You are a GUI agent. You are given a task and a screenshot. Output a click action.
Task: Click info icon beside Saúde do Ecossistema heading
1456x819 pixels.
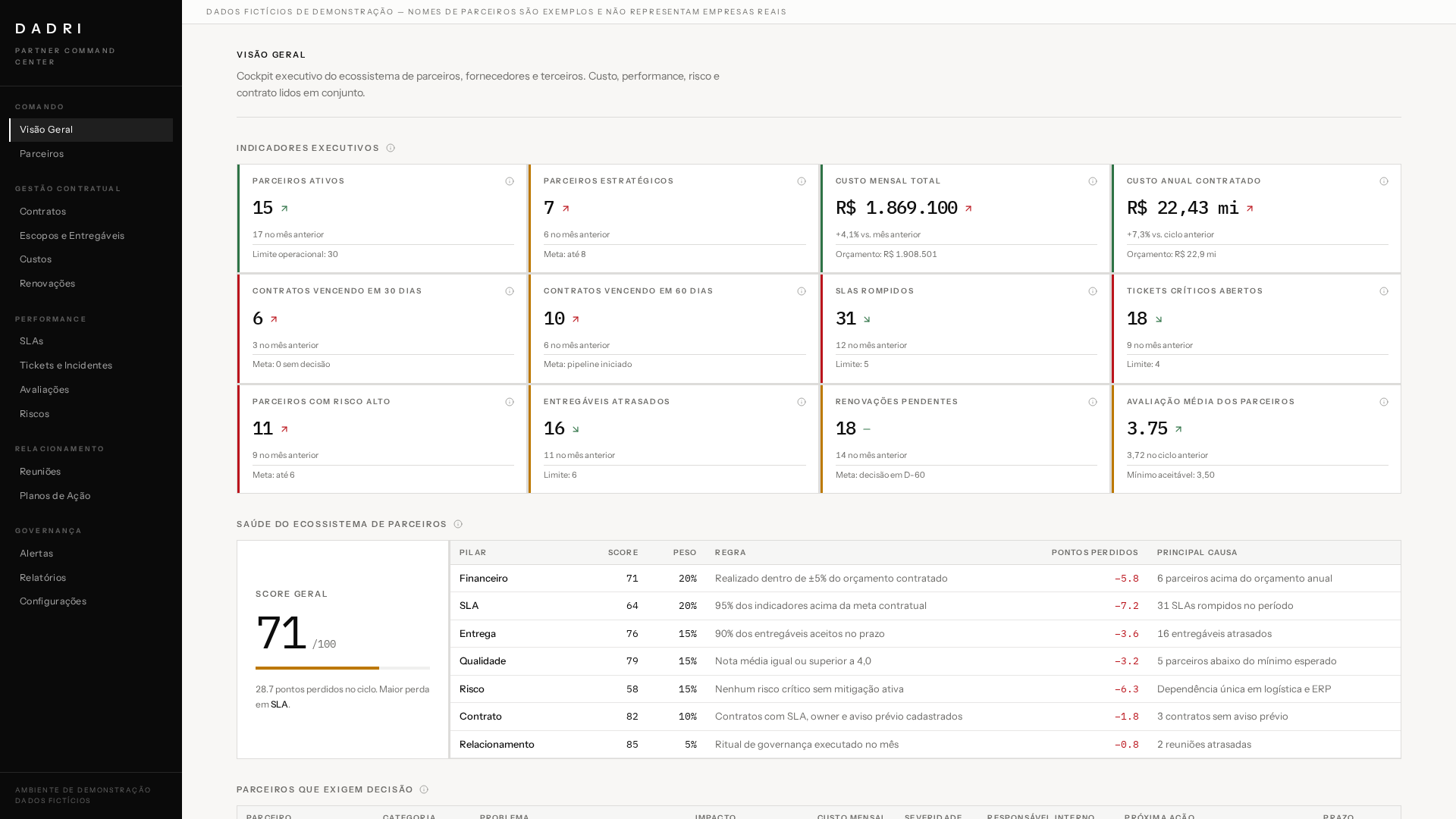click(x=458, y=524)
